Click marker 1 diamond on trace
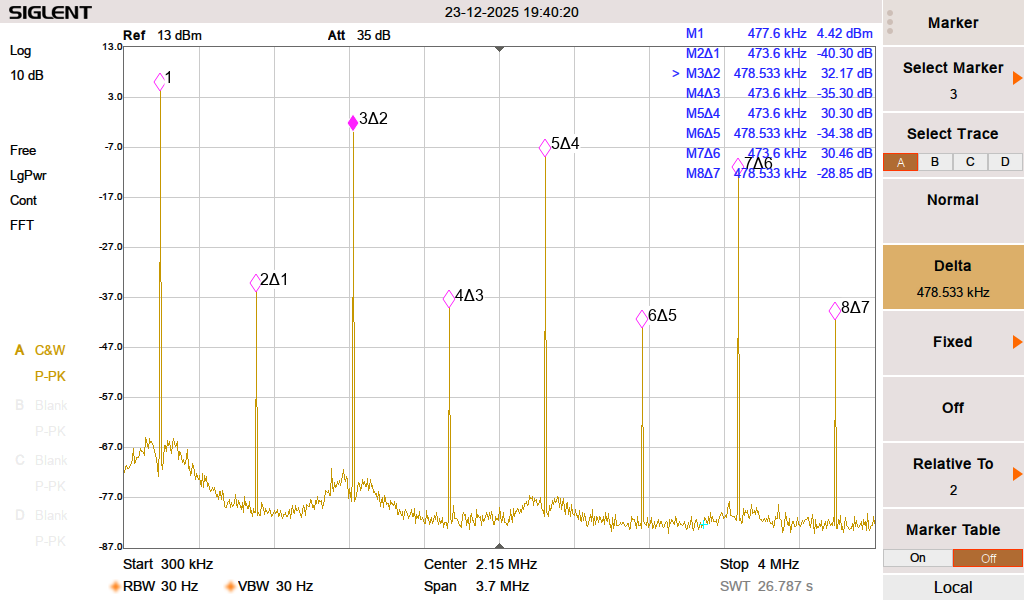1024x600 pixels. [x=159, y=82]
